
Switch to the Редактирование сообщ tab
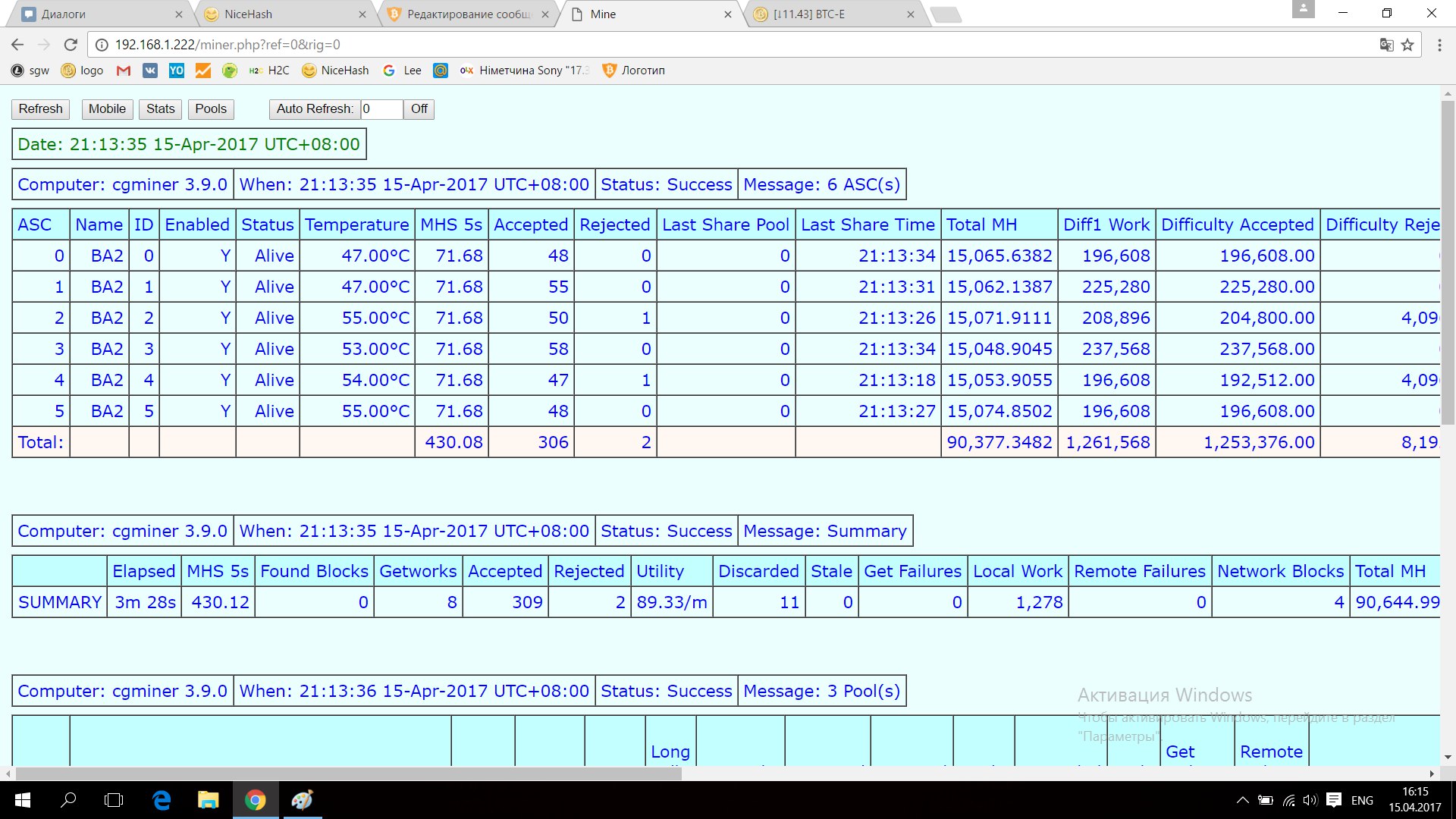click(x=466, y=14)
